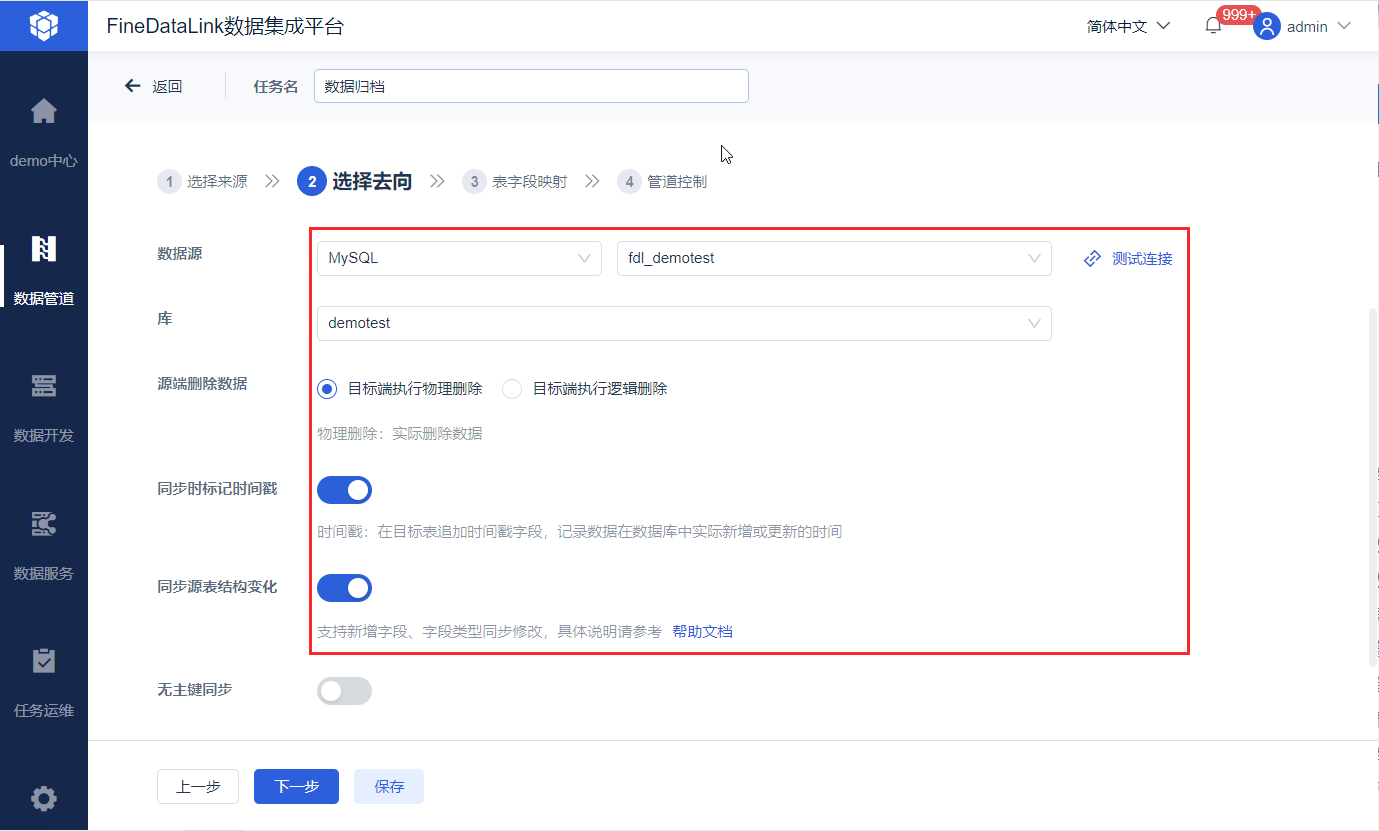This screenshot has height=831, width=1379.
Task: Turn off 同步源表结构变化 switch
Action: 344,588
